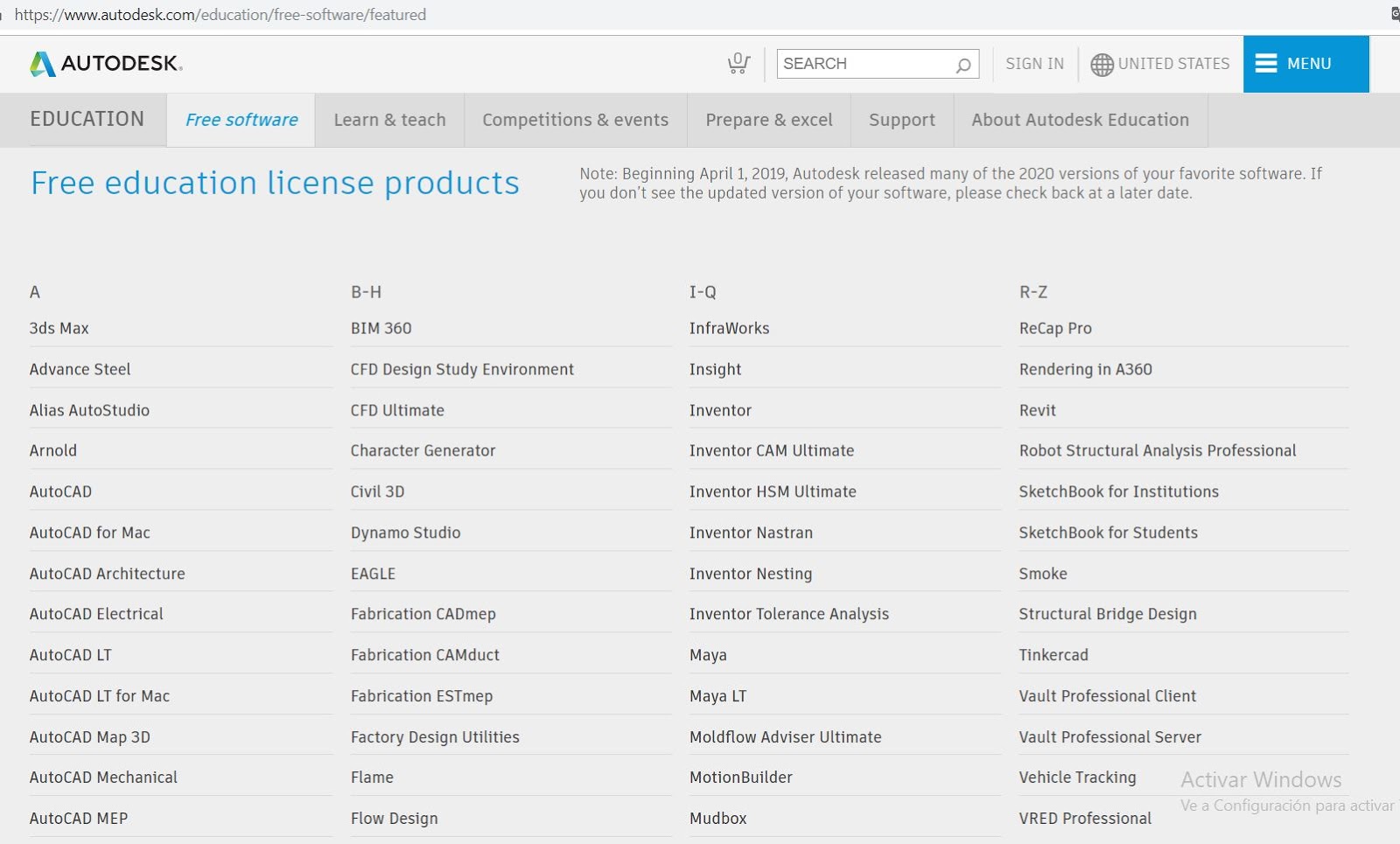Image resolution: width=1400 pixels, height=844 pixels.
Task: Click SIGN IN link
Action: (x=1034, y=64)
